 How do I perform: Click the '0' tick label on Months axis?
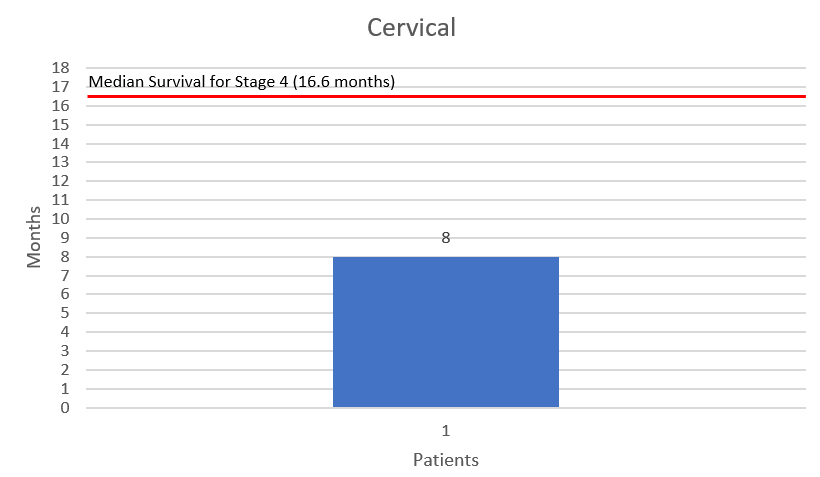pyautogui.click(x=64, y=408)
